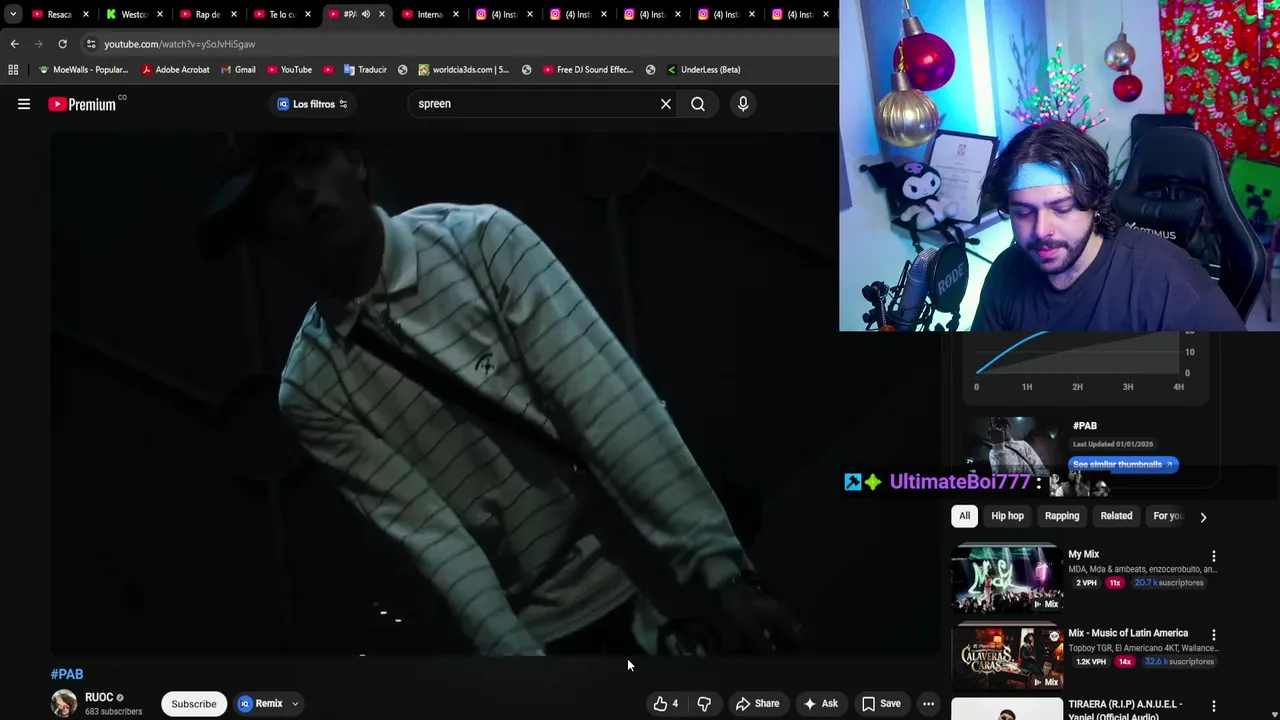Open the TIRAERA (R.I.P) A.N.U.E.L video title

[x=1125, y=709]
